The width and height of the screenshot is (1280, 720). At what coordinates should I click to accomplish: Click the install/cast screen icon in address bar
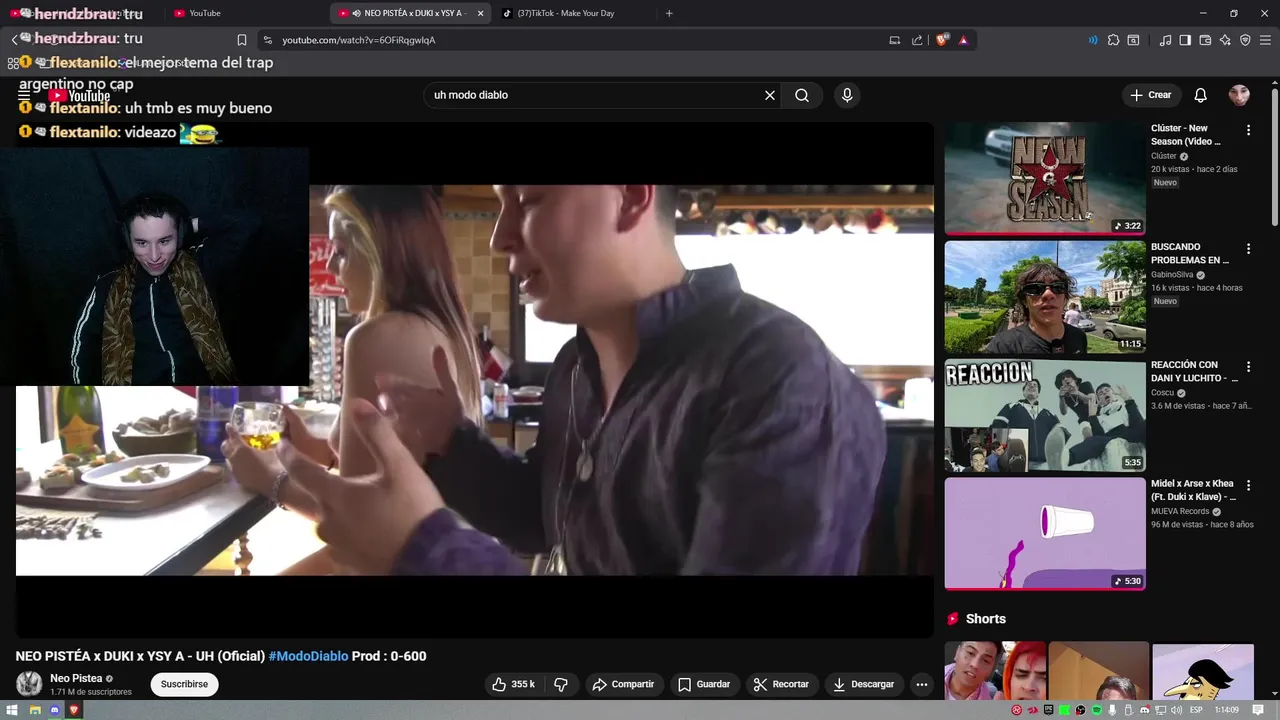(894, 40)
